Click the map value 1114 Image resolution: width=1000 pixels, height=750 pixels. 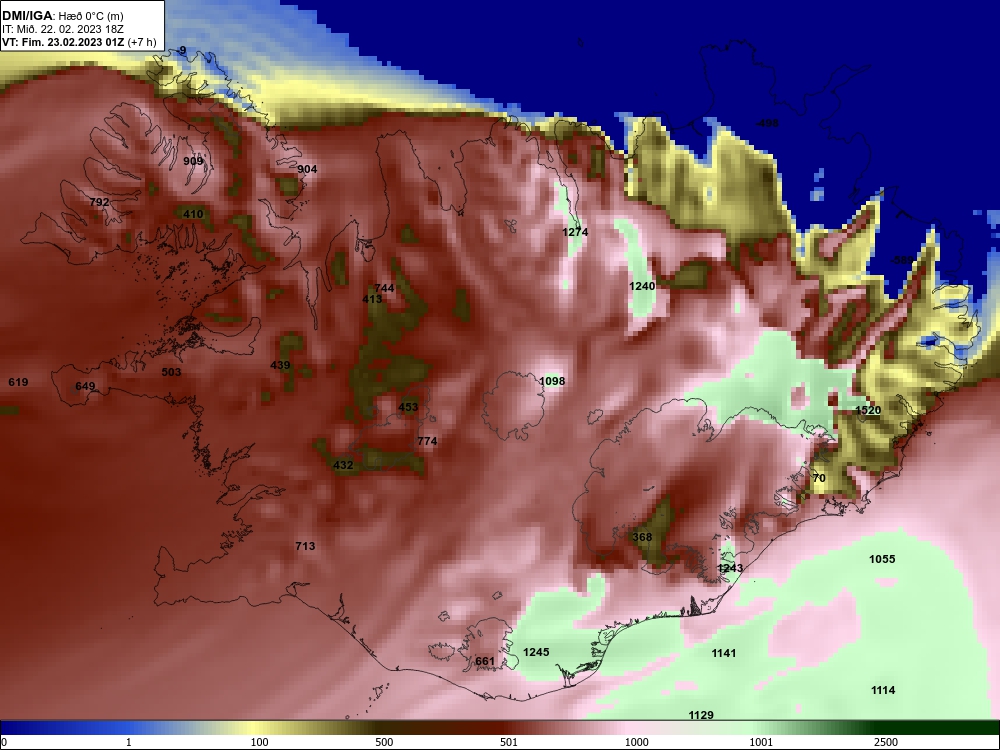pos(883,690)
